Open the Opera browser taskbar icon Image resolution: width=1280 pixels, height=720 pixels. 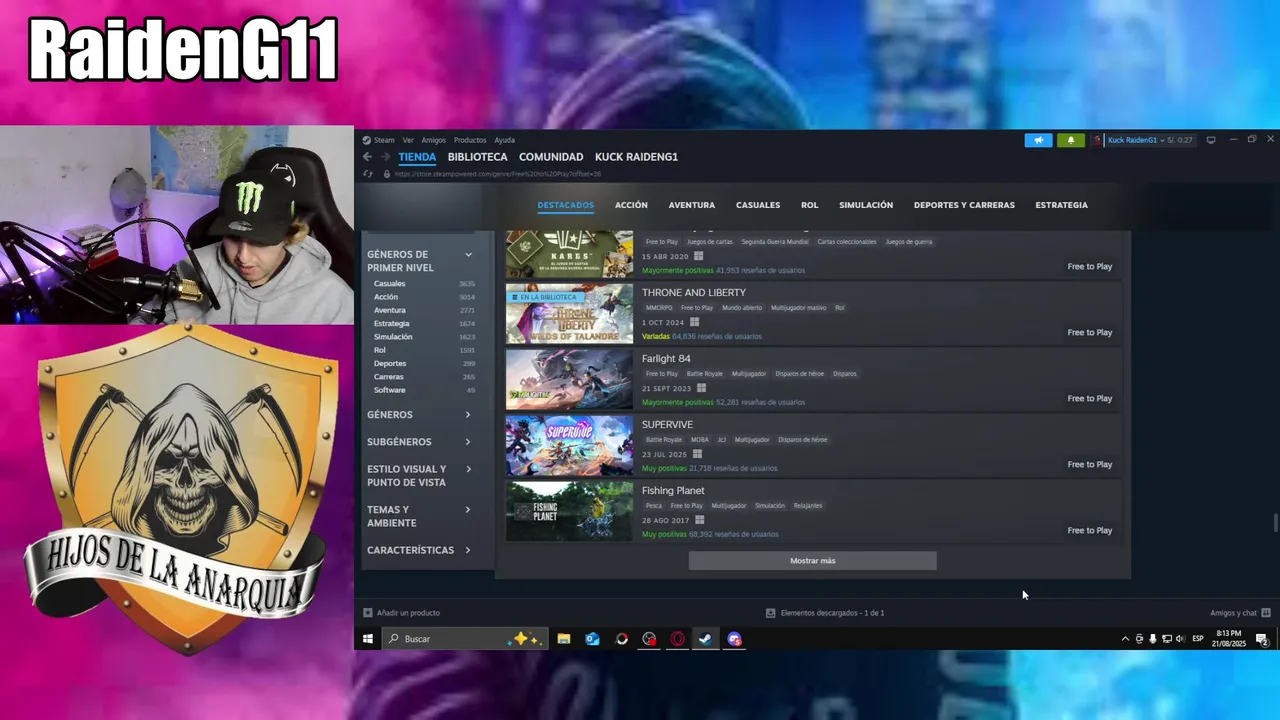[678, 639]
